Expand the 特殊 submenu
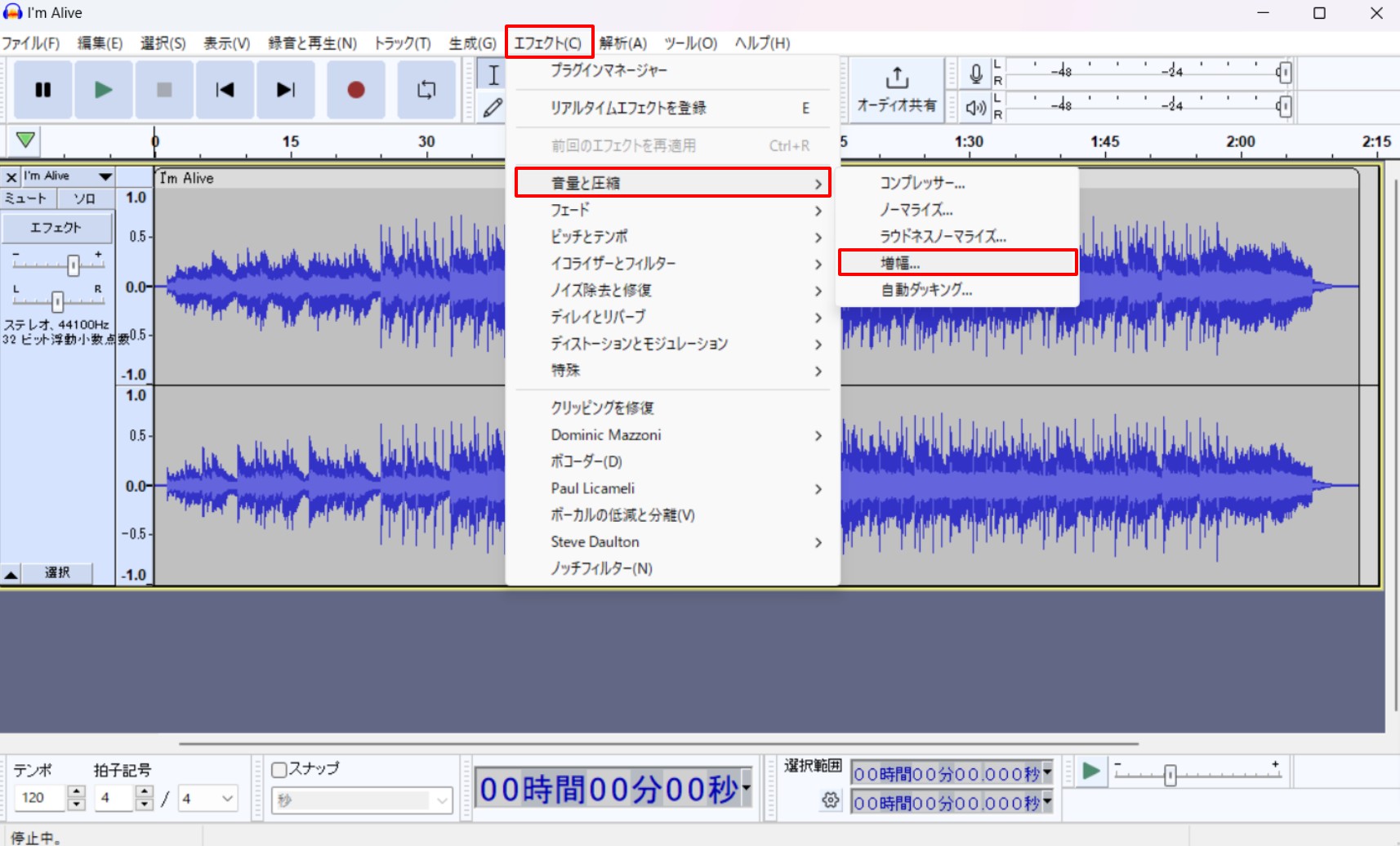The height and width of the screenshot is (846, 1400). click(673, 371)
